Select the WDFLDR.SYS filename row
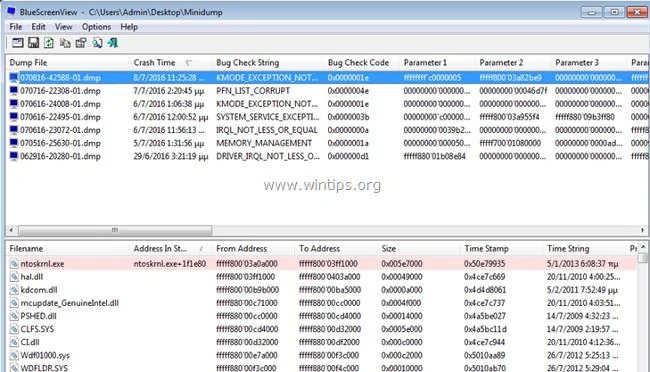The height and width of the screenshot is (372, 650). 44,368
